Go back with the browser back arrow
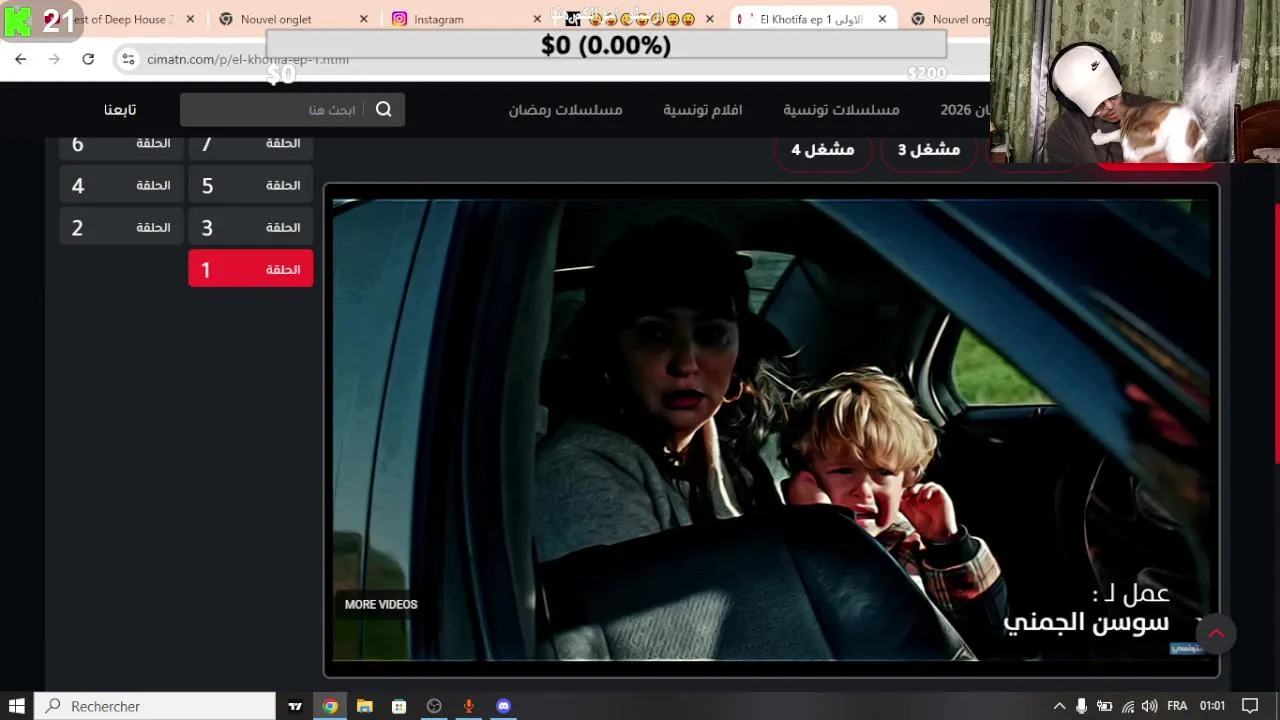 21,59
